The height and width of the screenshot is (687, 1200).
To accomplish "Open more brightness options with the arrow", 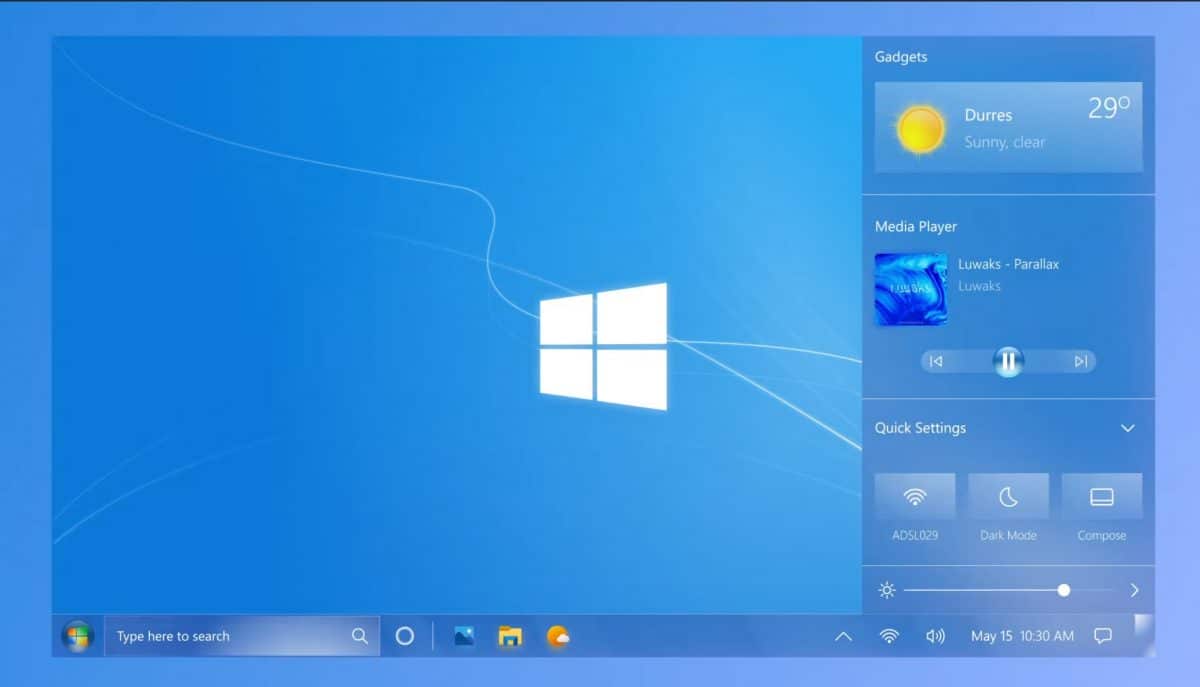I will coord(1135,590).
